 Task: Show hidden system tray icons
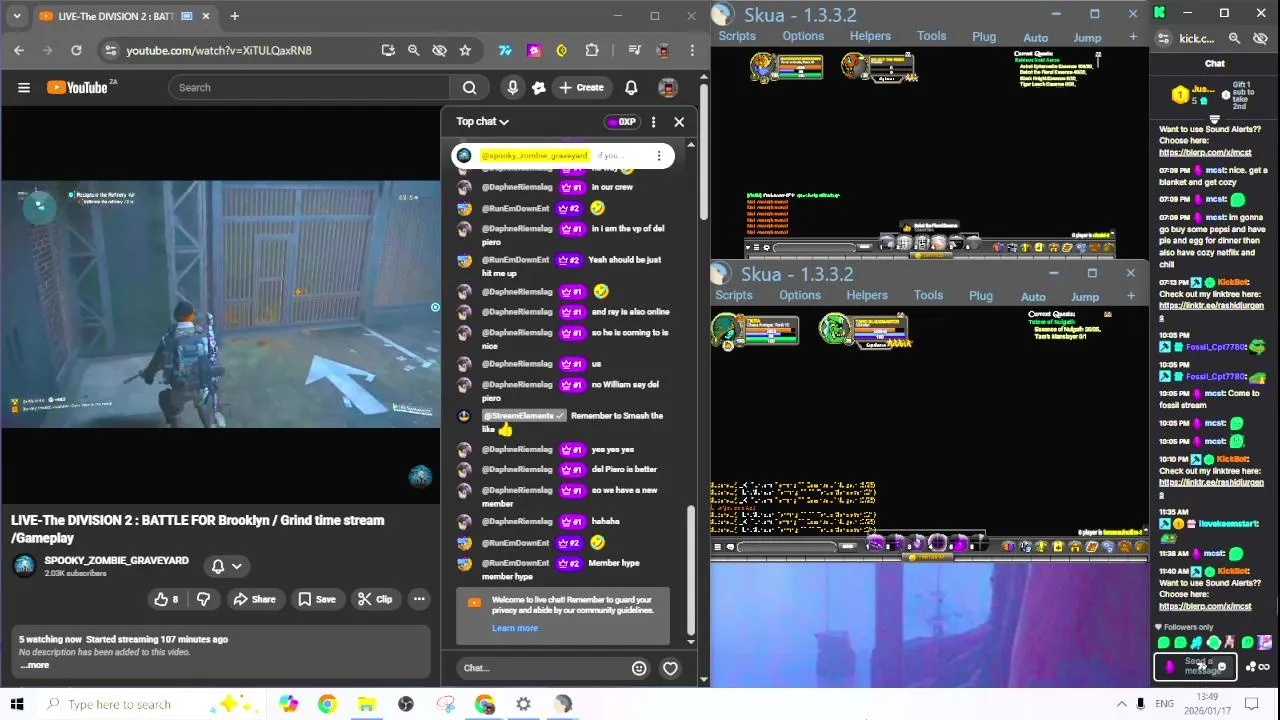[x=1121, y=704]
